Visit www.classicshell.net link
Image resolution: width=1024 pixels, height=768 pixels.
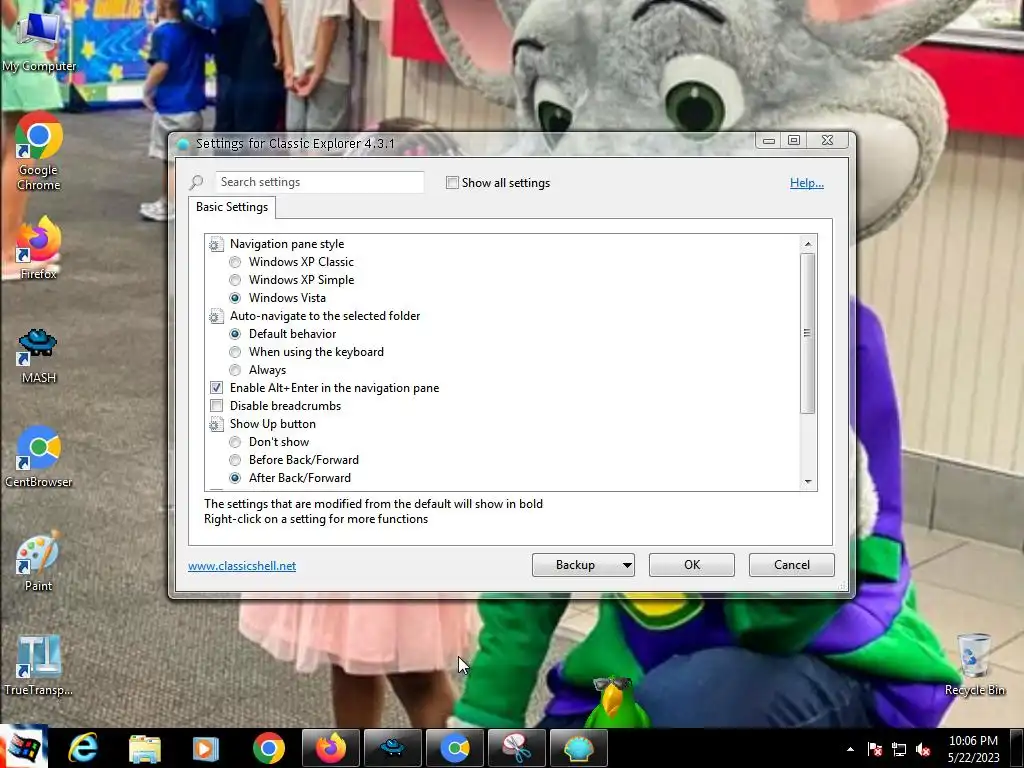point(242,566)
